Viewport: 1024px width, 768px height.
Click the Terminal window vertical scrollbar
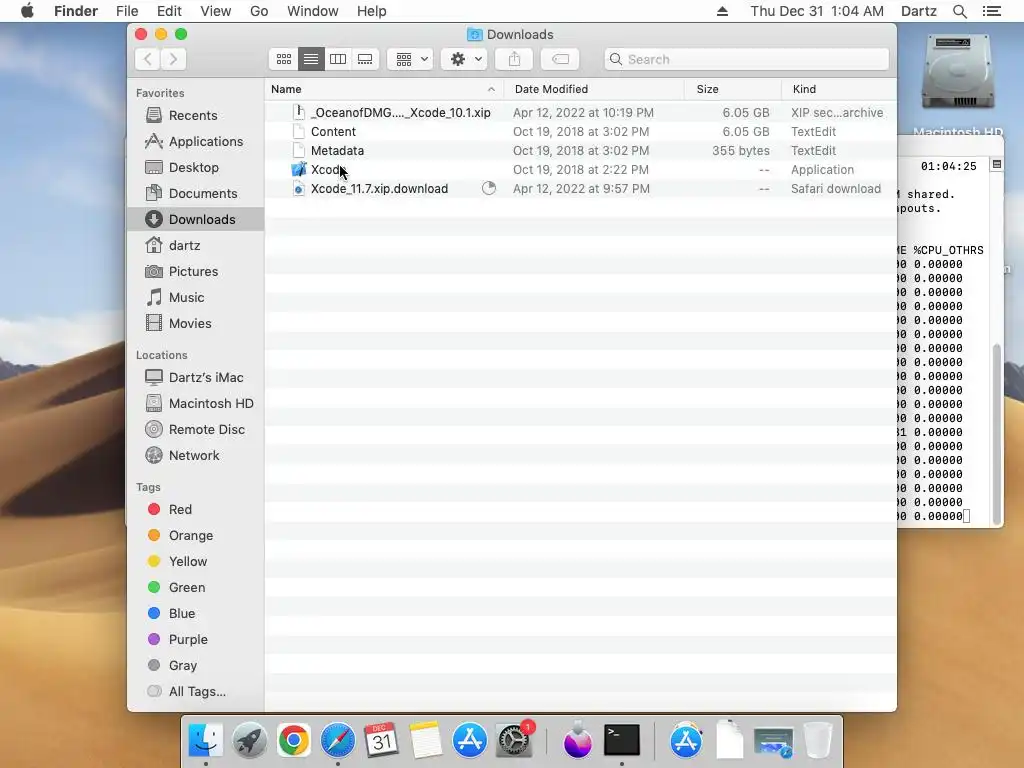[997, 433]
